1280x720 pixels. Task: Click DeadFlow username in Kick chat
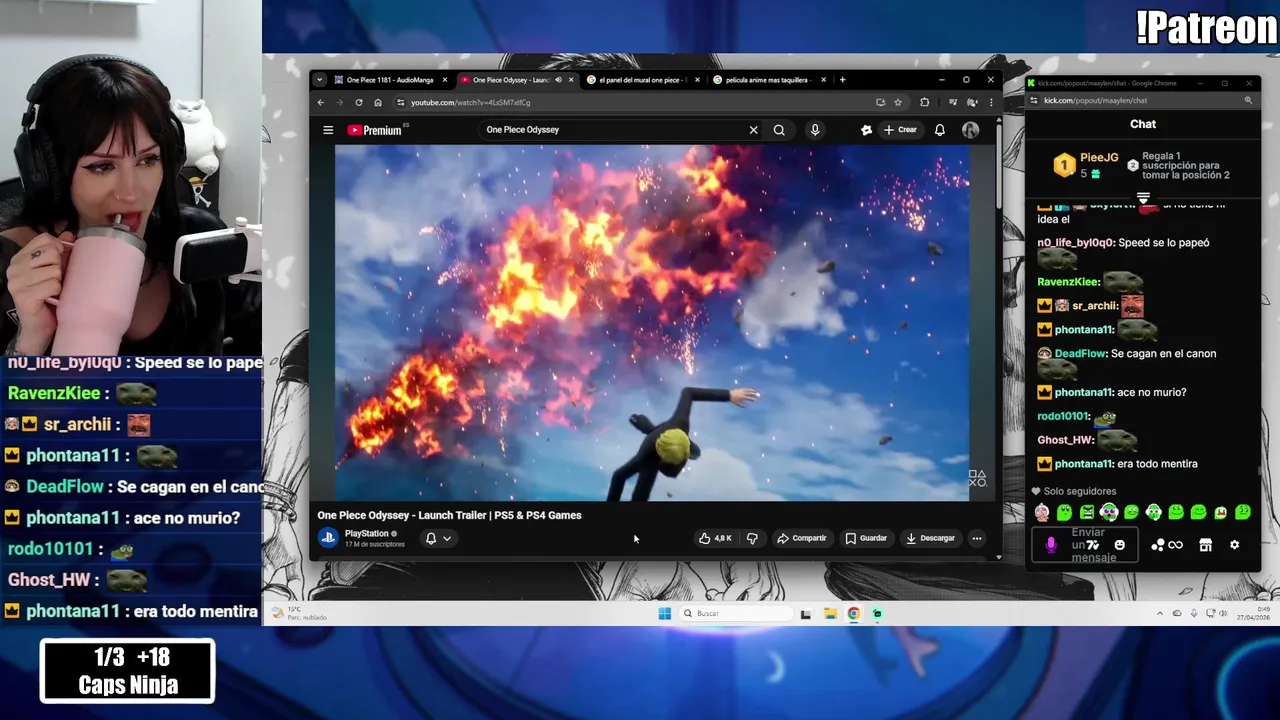click(x=1079, y=353)
